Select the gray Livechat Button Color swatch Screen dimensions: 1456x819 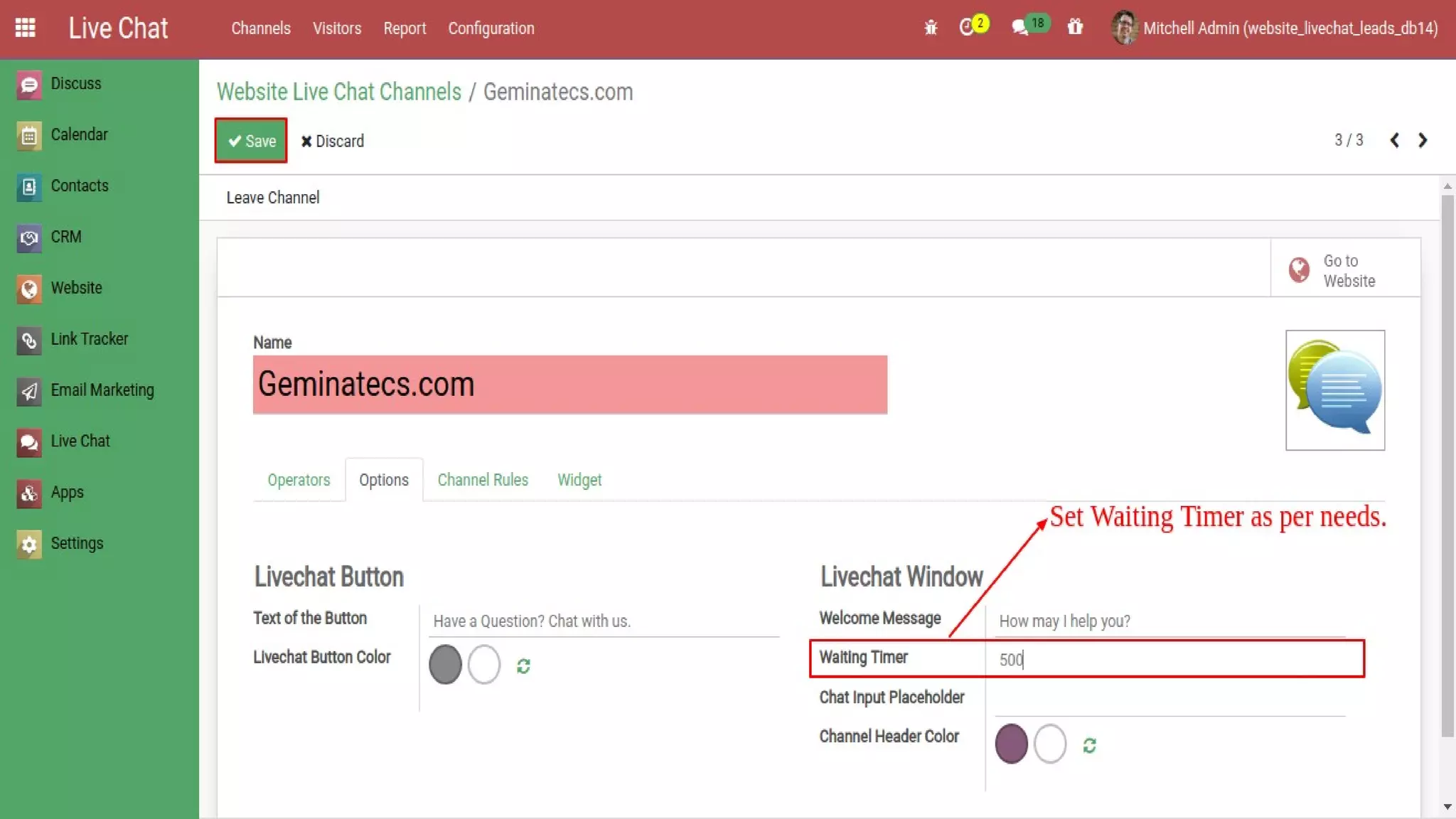point(445,665)
